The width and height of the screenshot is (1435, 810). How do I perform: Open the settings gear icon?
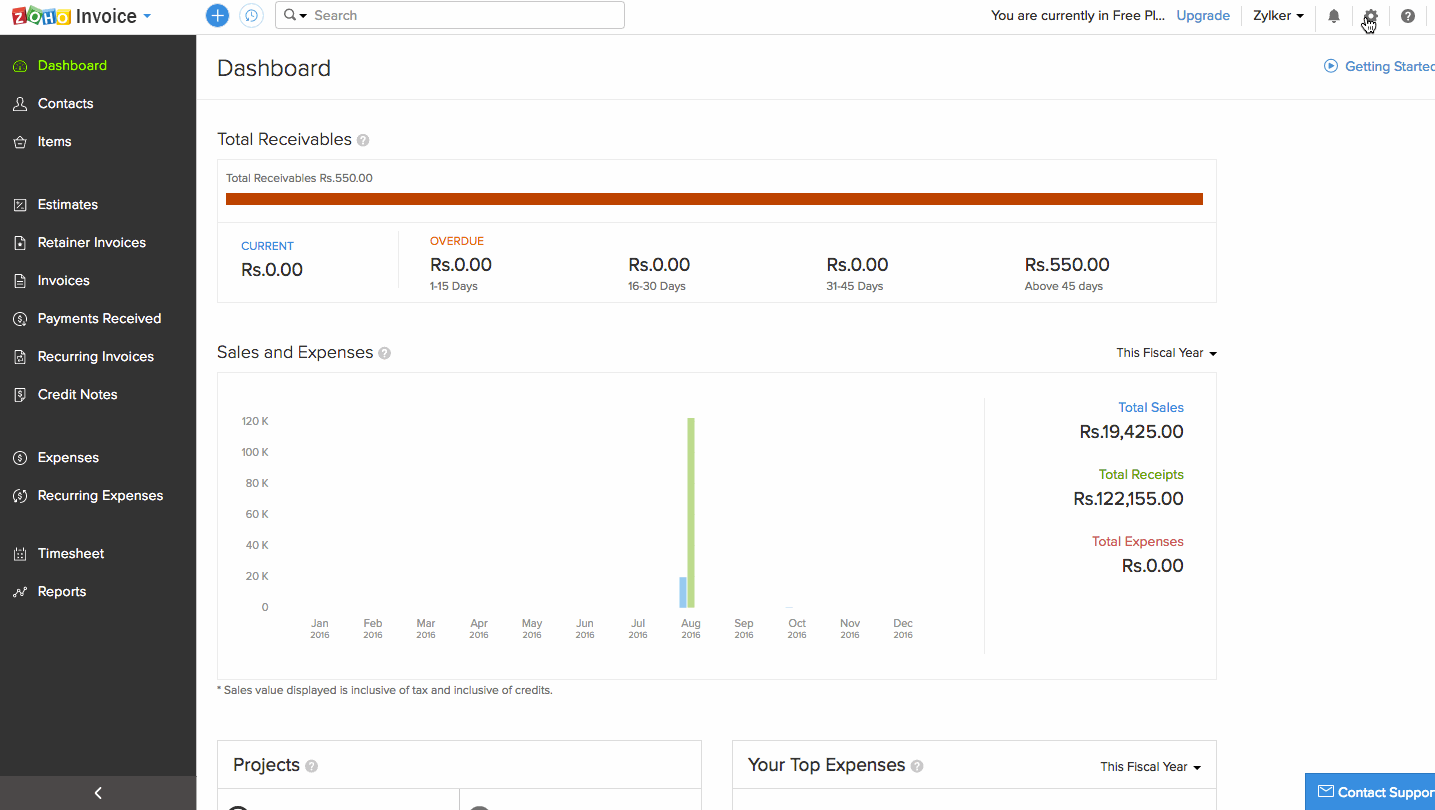coord(1370,16)
